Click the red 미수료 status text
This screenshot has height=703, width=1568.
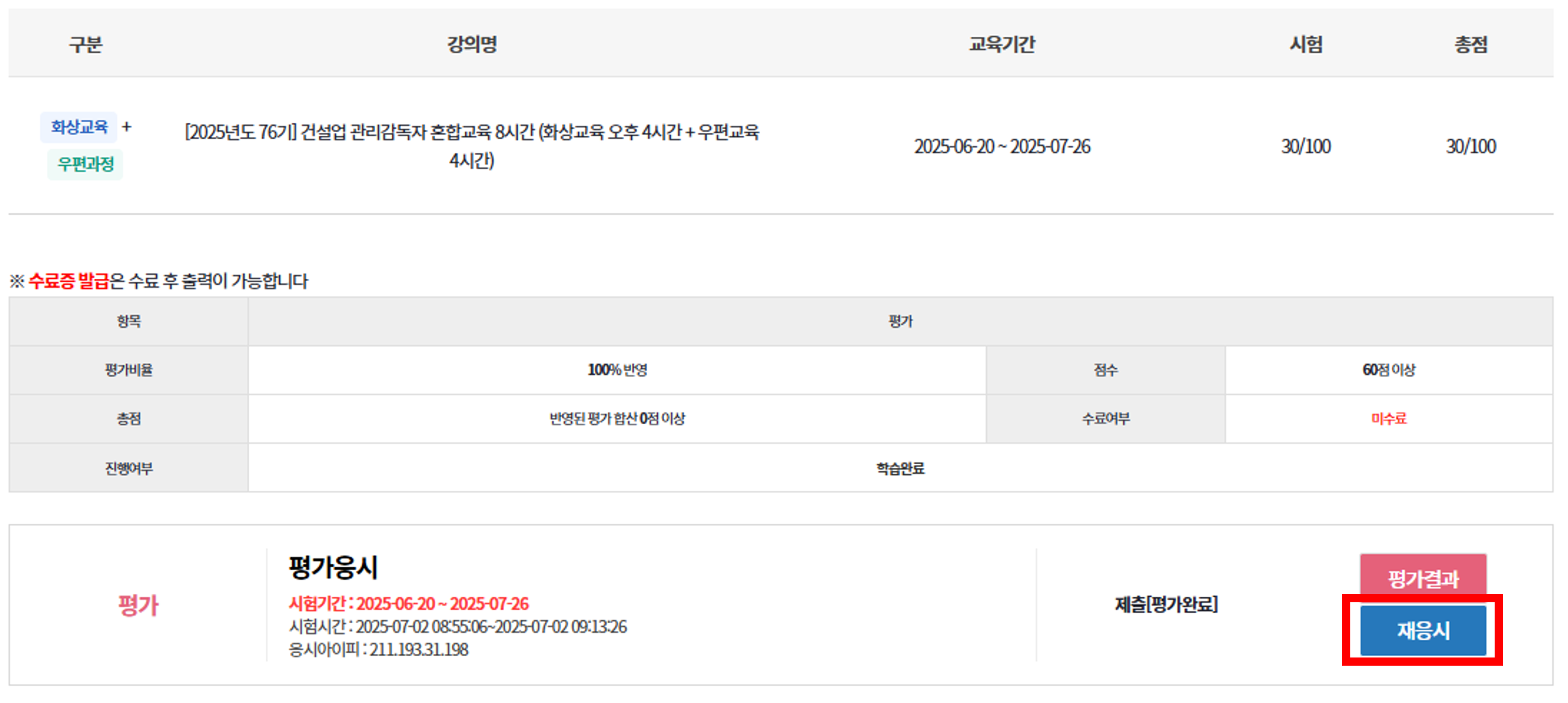pyautogui.click(x=1388, y=419)
